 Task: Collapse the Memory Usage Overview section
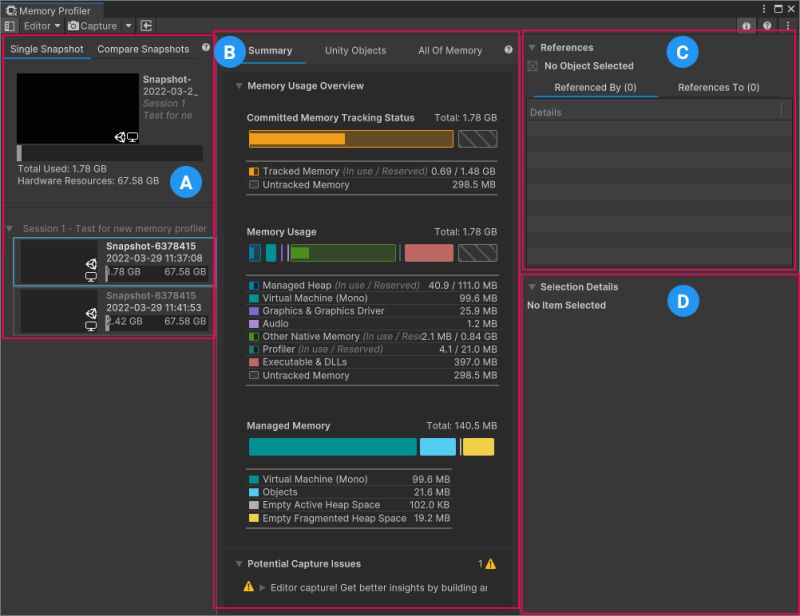click(x=239, y=86)
